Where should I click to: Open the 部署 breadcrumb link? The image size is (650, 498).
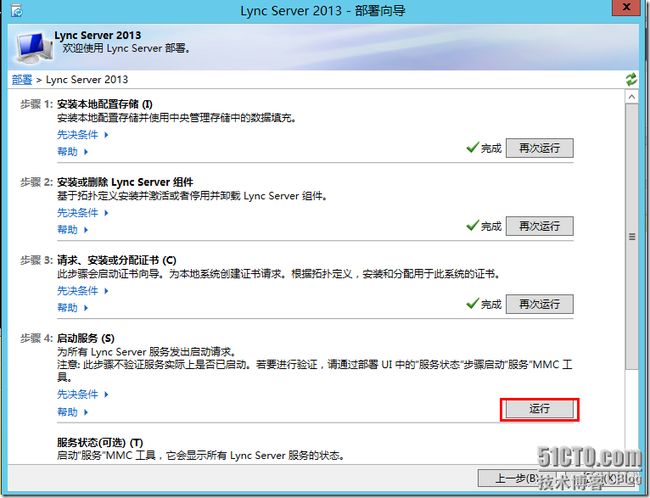click(22, 79)
